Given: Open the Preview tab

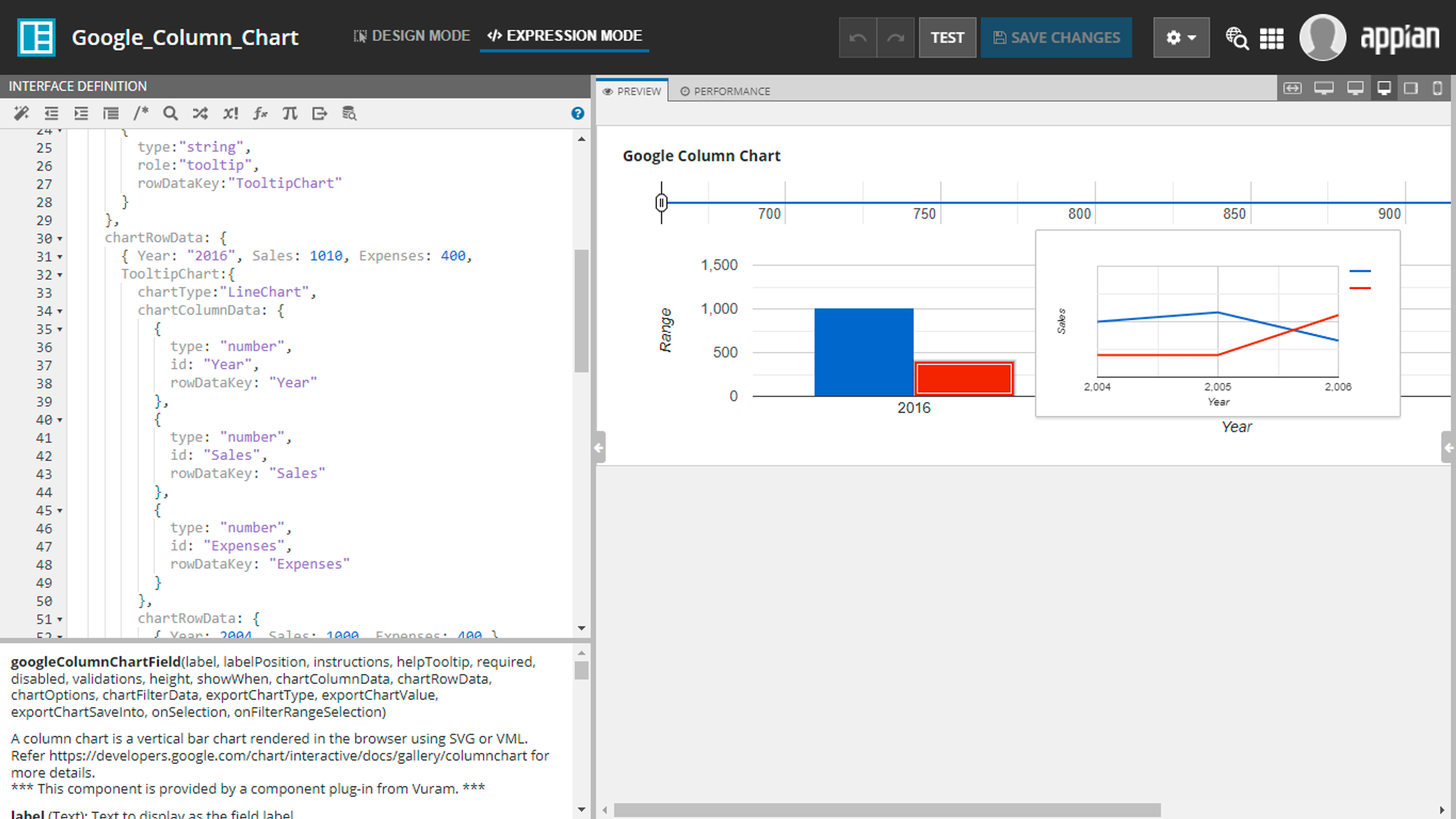Looking at the screenshot, I should tap(632, 91).
